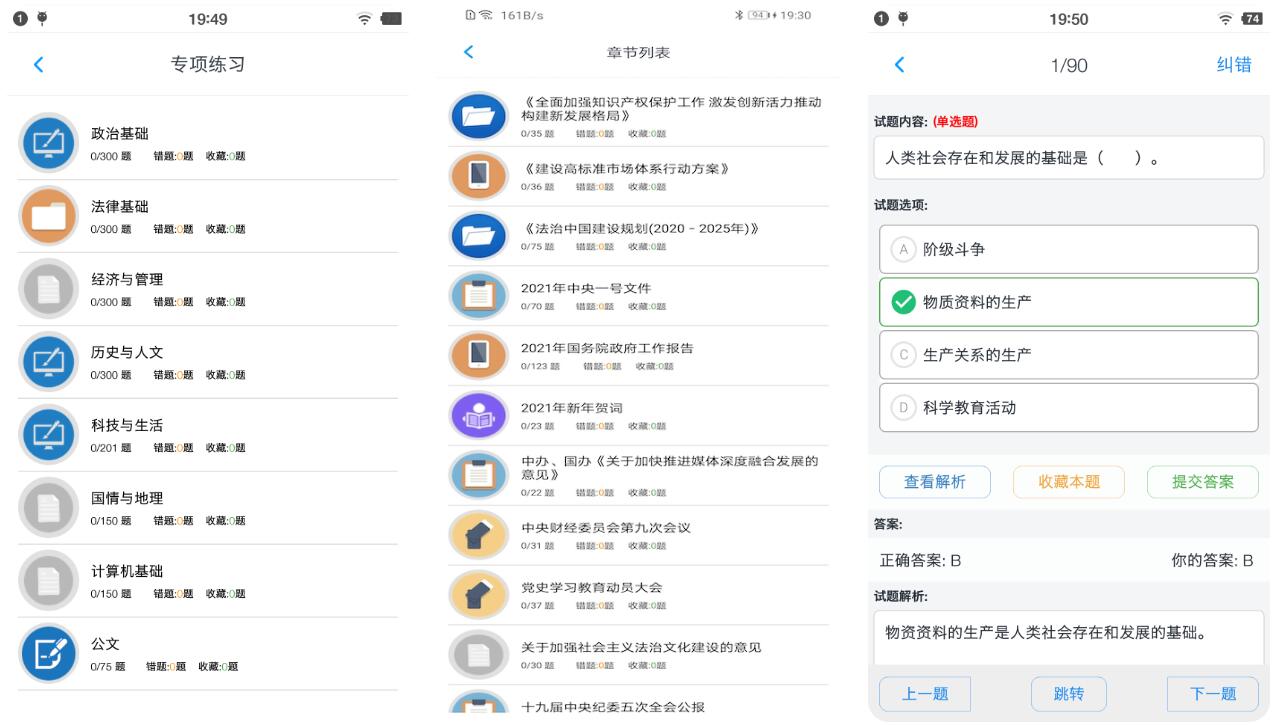Screen dimensions: 1277x725
Task: Select answer option A 阶级斗争
Action: 1068,249
